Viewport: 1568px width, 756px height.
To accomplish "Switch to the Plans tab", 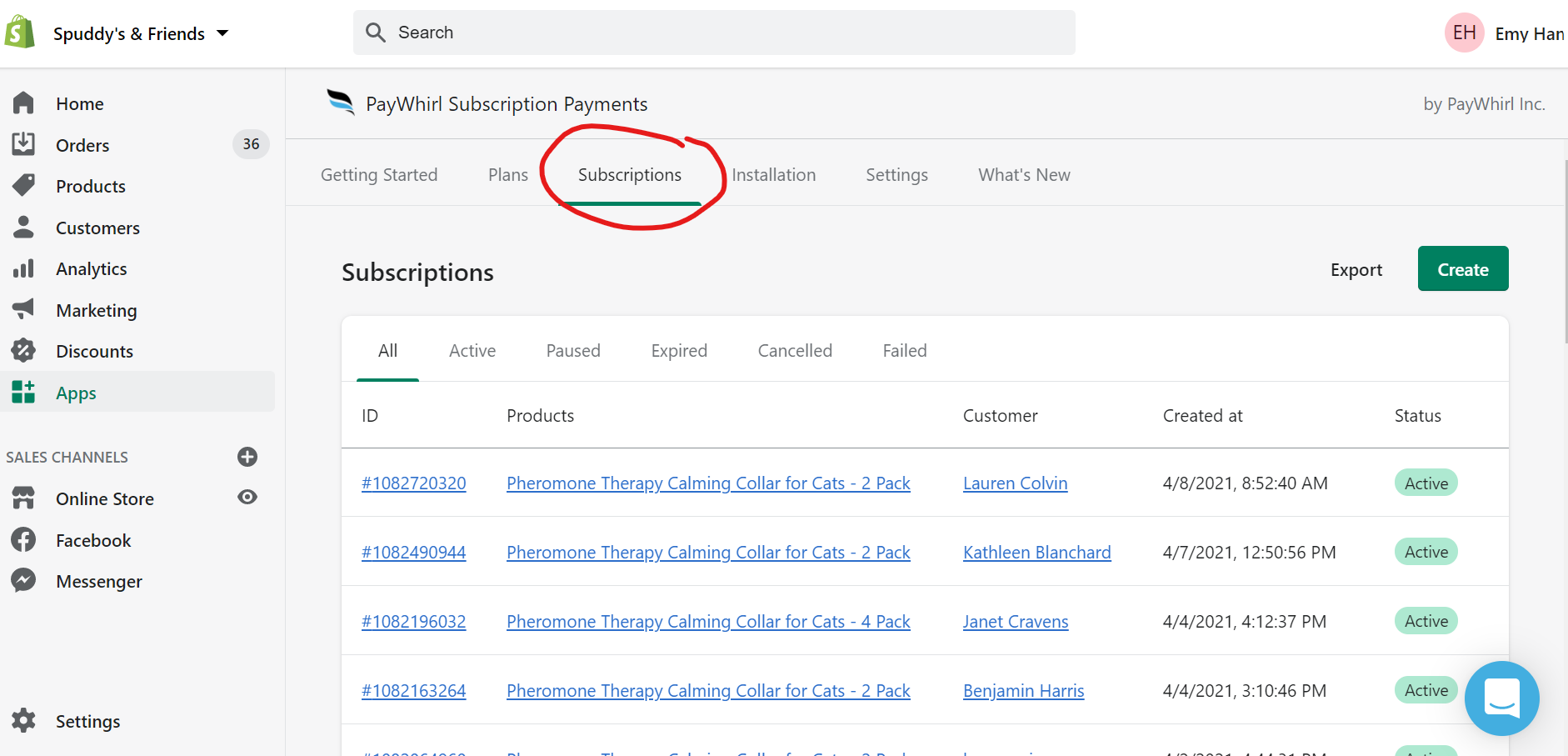I will coord(507,175).
